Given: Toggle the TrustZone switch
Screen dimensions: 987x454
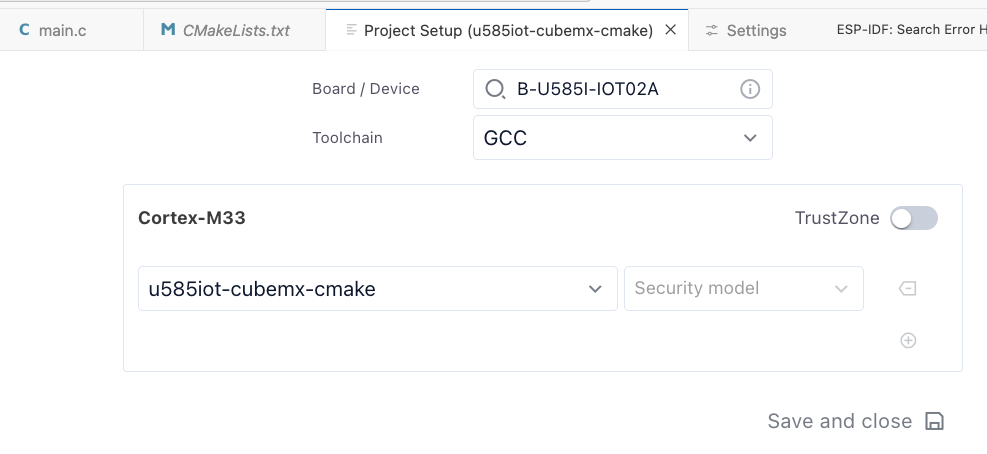Looking at the screenshot, I should (x=914, y=218).
